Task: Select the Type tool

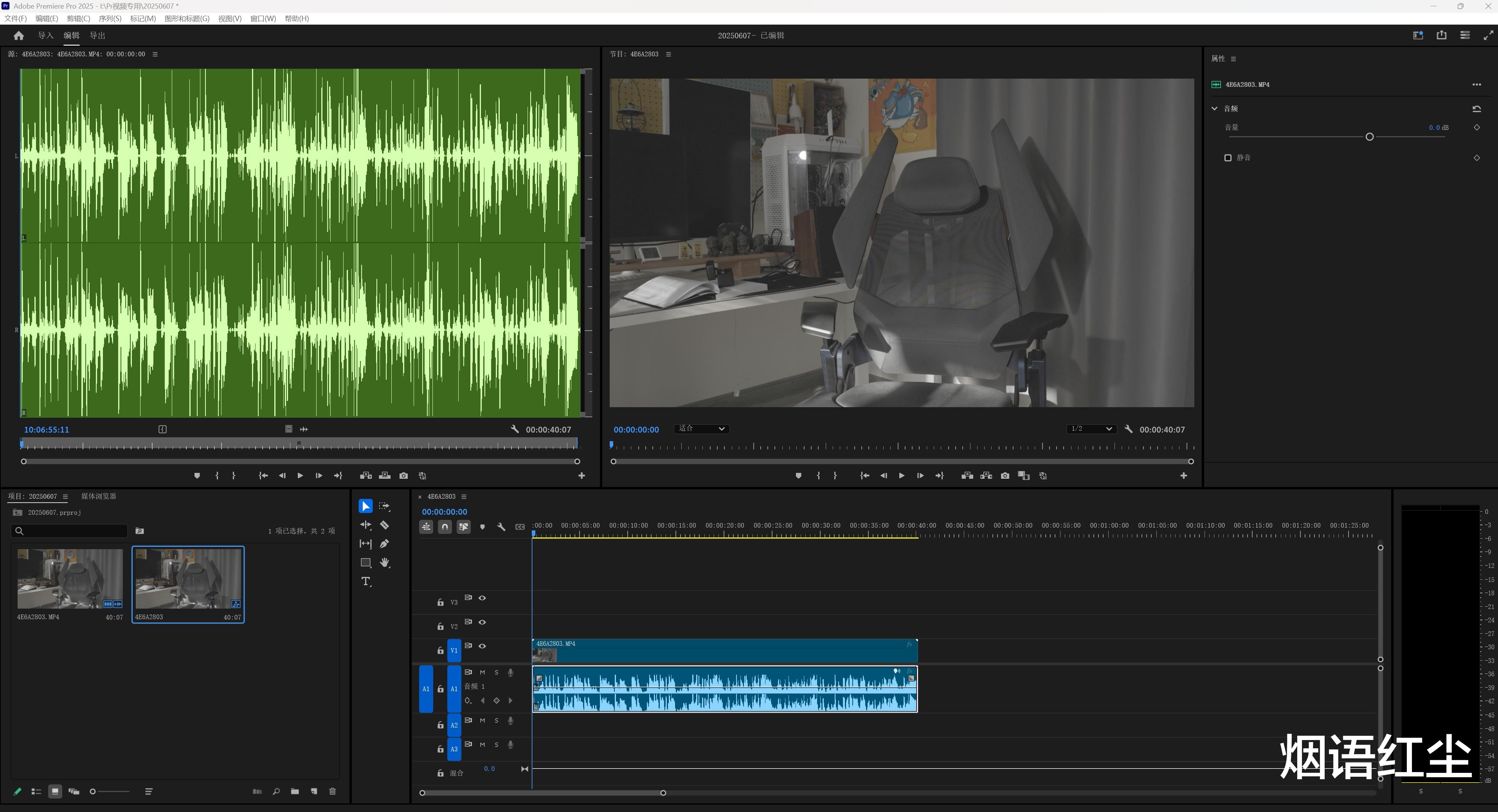Action: coord(366,582)
